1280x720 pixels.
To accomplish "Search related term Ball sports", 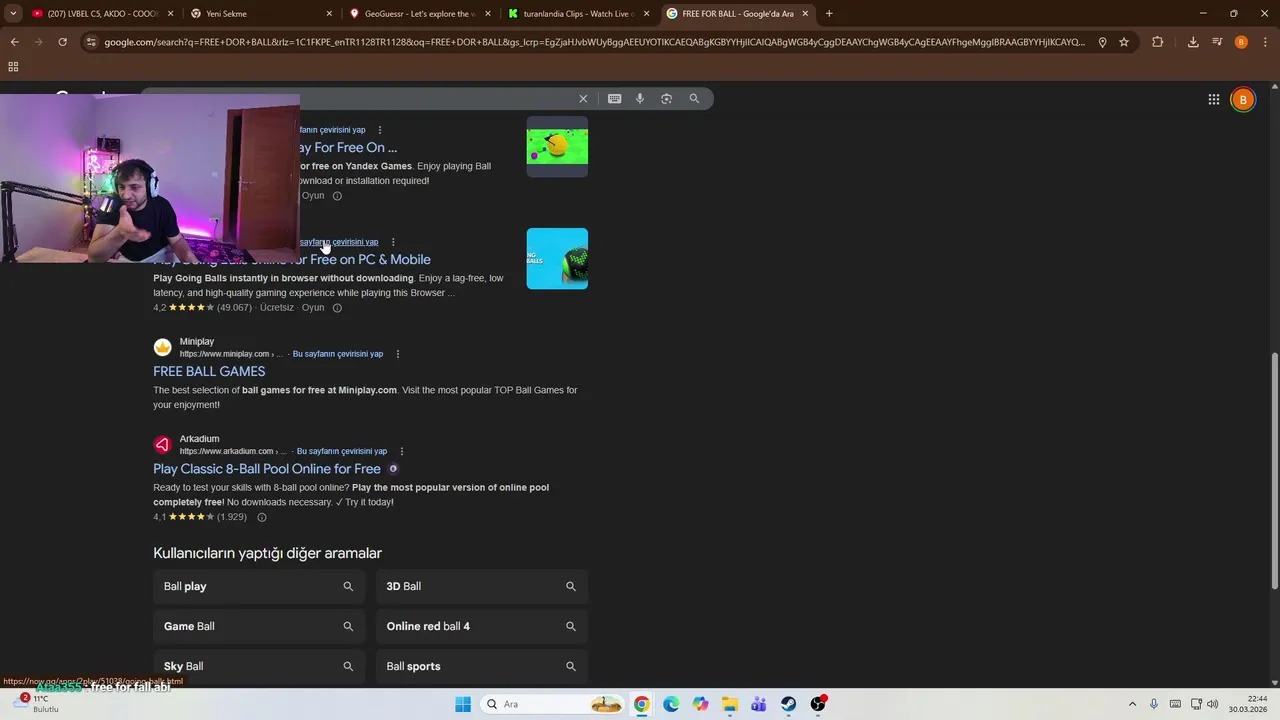I will 482,666.
